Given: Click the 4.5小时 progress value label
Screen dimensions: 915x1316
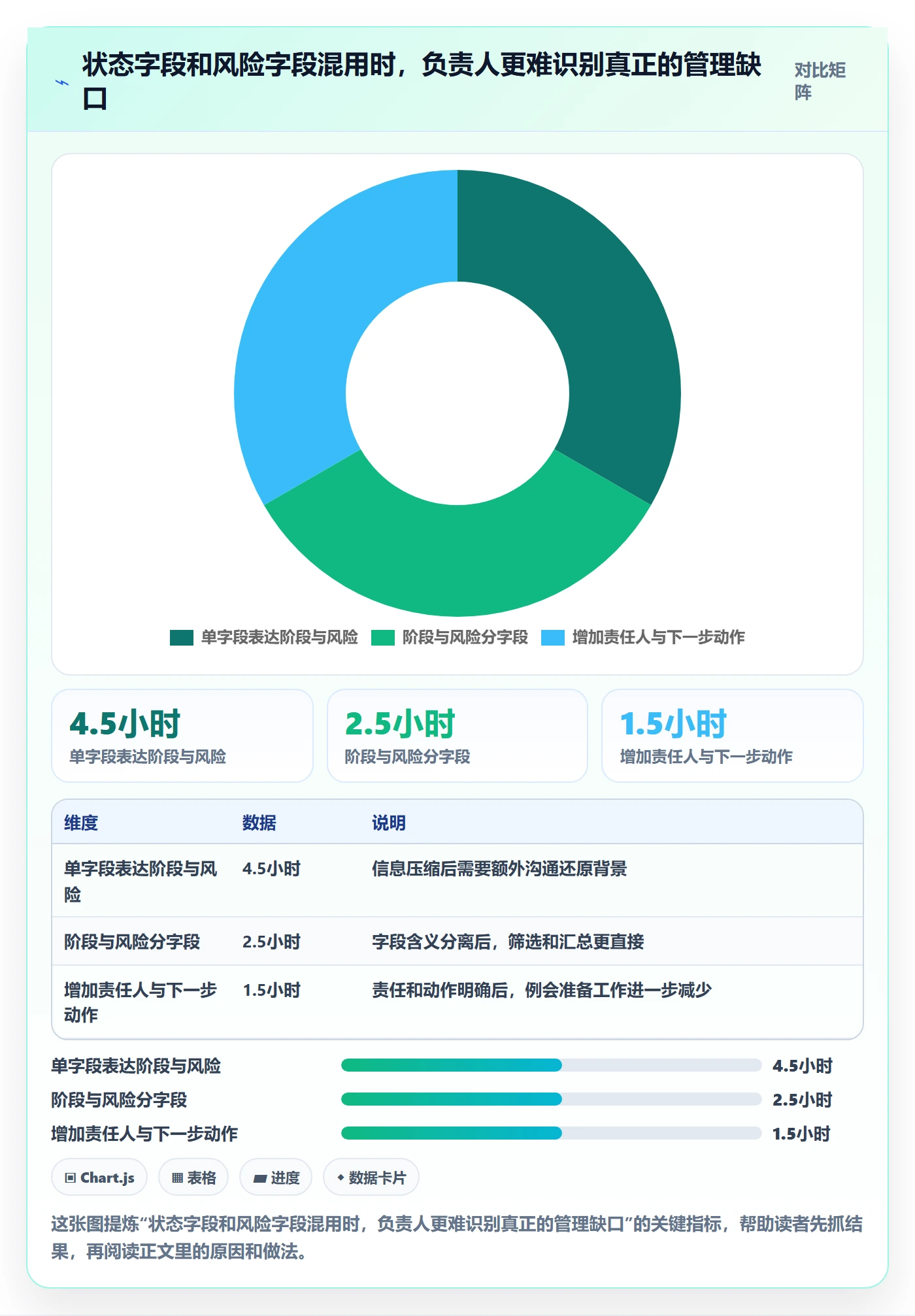Looking at the screenshot, I should coord(803,1066).
